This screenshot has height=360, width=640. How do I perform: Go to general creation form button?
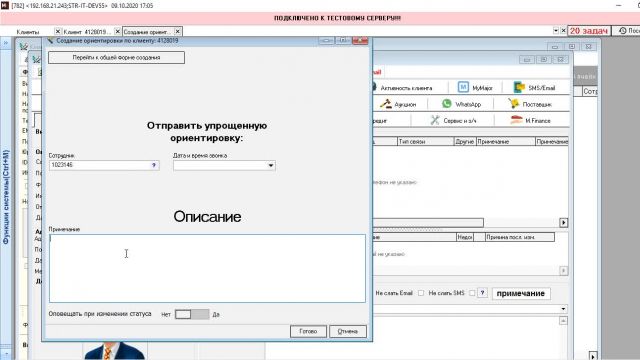tap(116, 58)
